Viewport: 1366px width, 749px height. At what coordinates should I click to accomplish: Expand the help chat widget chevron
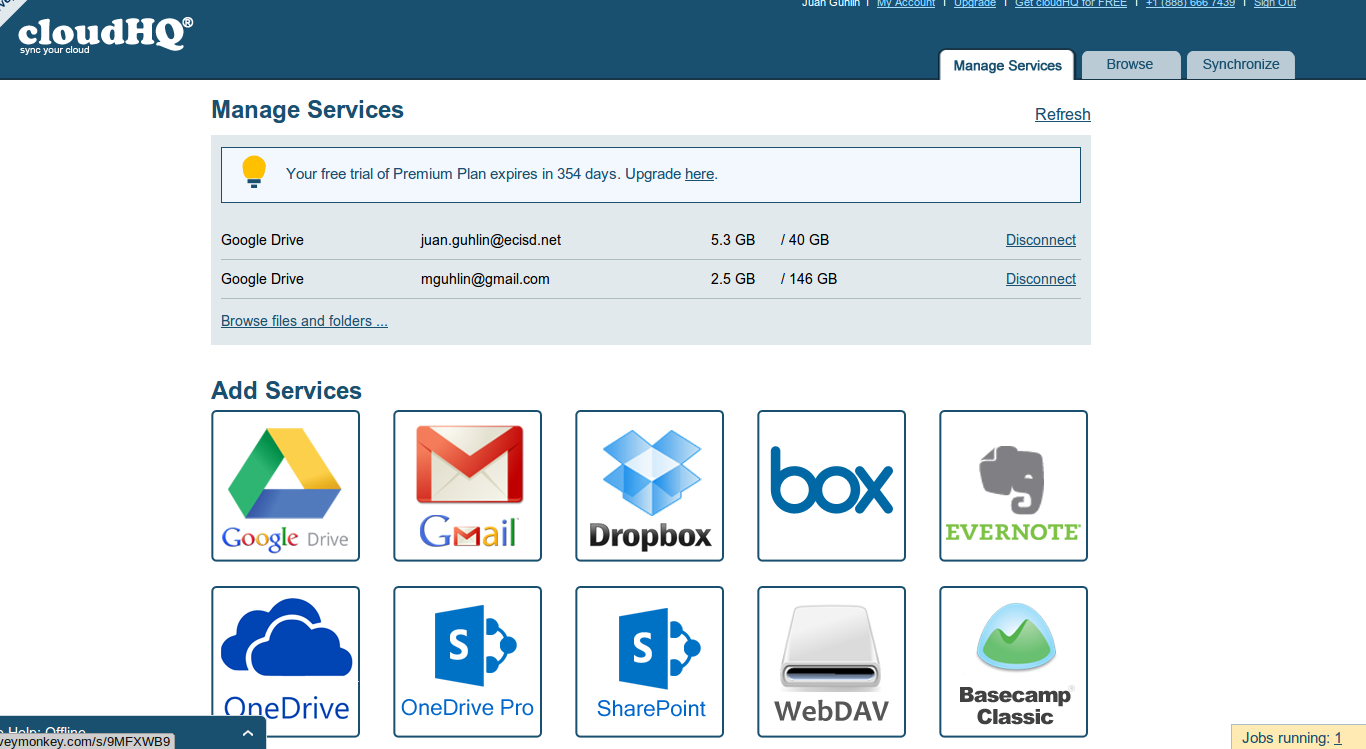(x=248, y=733)
